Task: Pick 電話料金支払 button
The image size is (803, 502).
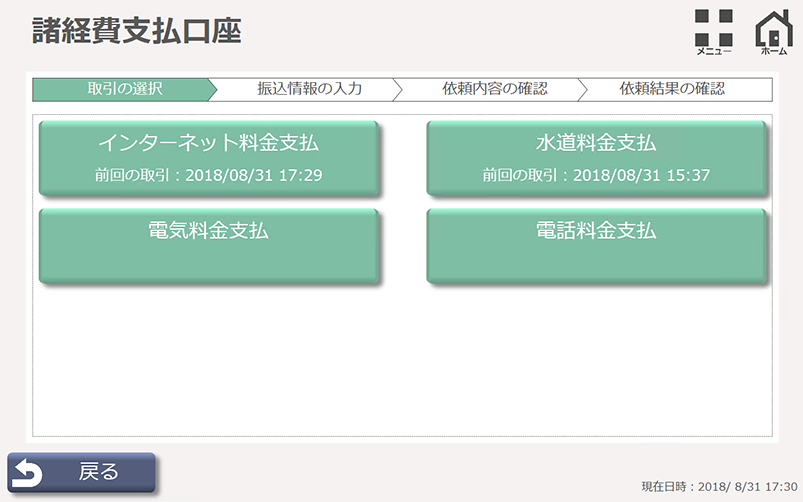Action: [596, 246]
